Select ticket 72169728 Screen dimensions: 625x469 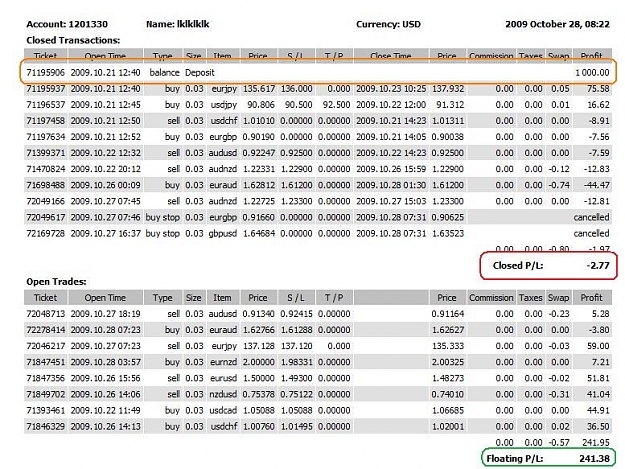(45, 234)
